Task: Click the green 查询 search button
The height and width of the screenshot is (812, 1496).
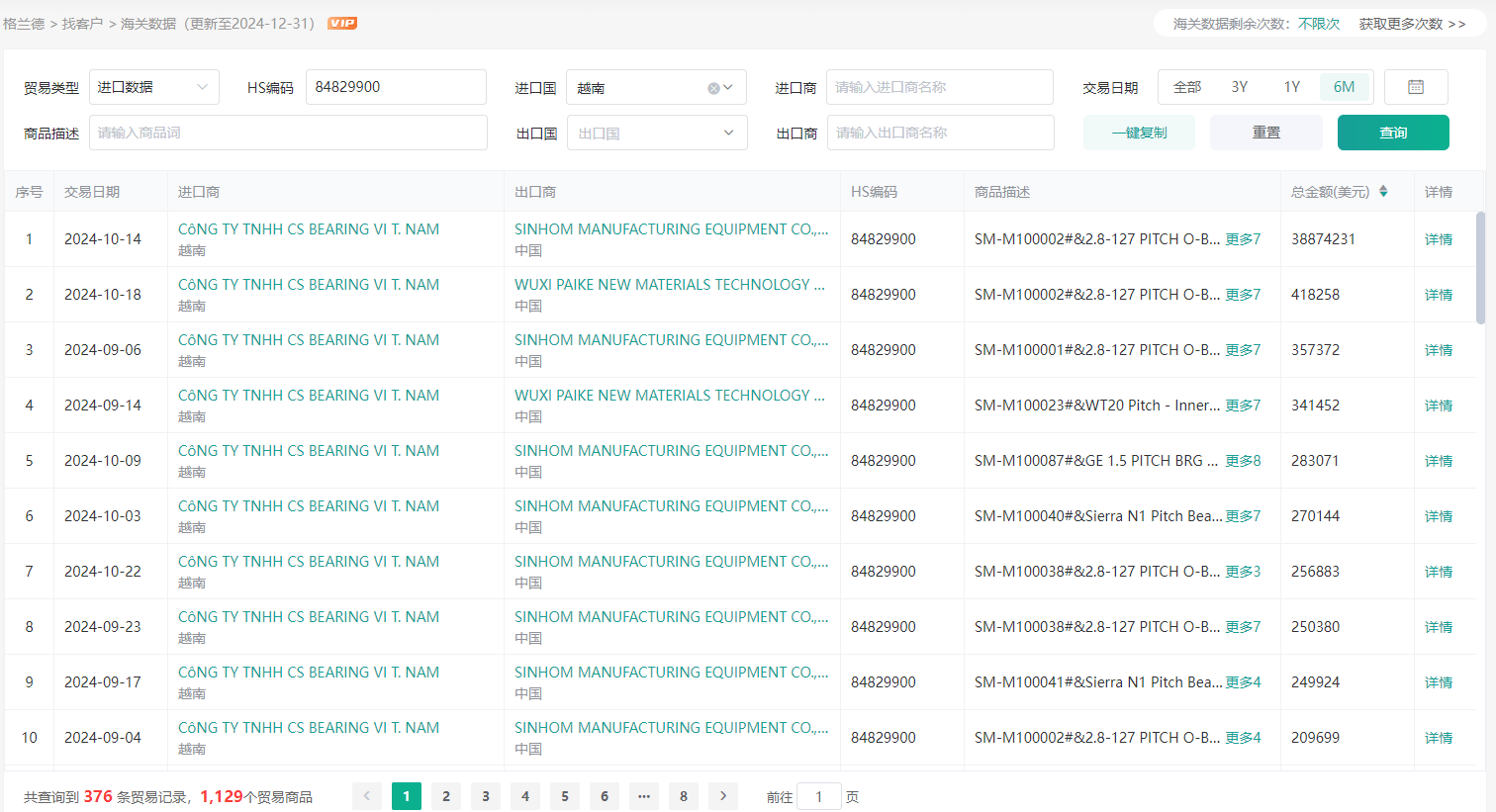Action: pos(1392,133)
